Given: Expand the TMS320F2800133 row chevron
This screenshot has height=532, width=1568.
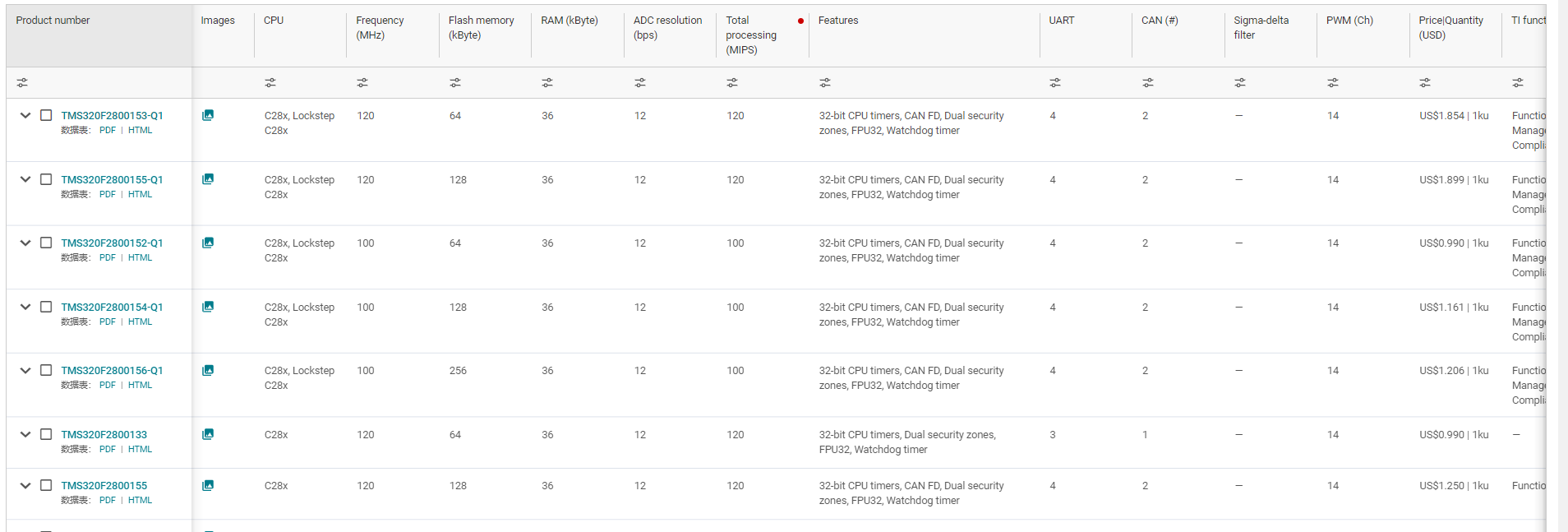Looking at the screenshot, I should pyautogui.click(x=25, y=434).
